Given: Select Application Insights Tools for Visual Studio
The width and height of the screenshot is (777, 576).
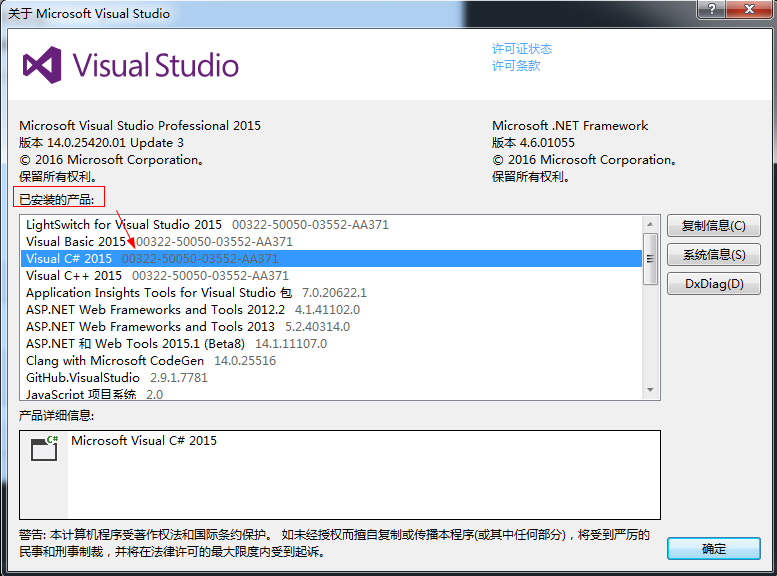Looking at the screenshot, I should [332, 292].
